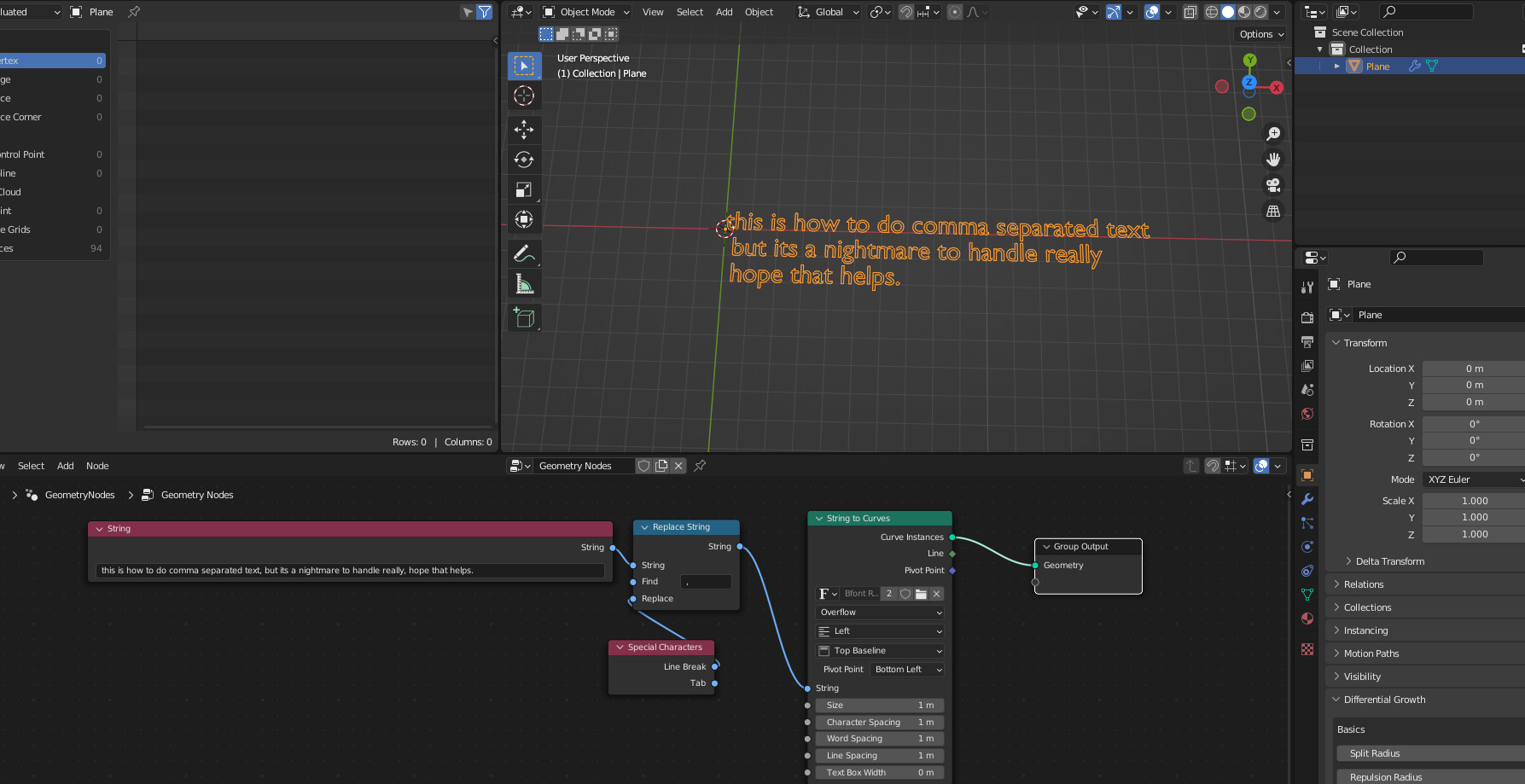
Task: Switch perspective/orthographic grid icon
Action: coord(1273,211)
